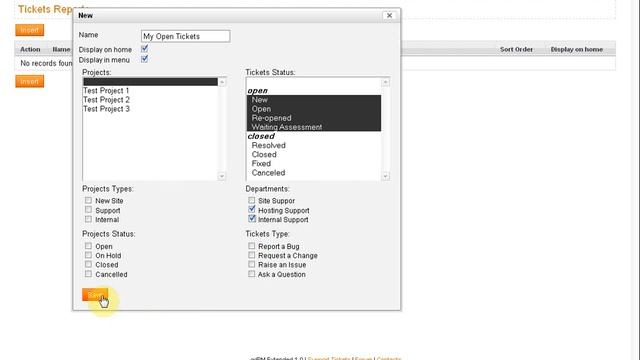Check the Raise an Issue ticket type
This screenshot has width=640, height=360.
click(x=251, y=264)
